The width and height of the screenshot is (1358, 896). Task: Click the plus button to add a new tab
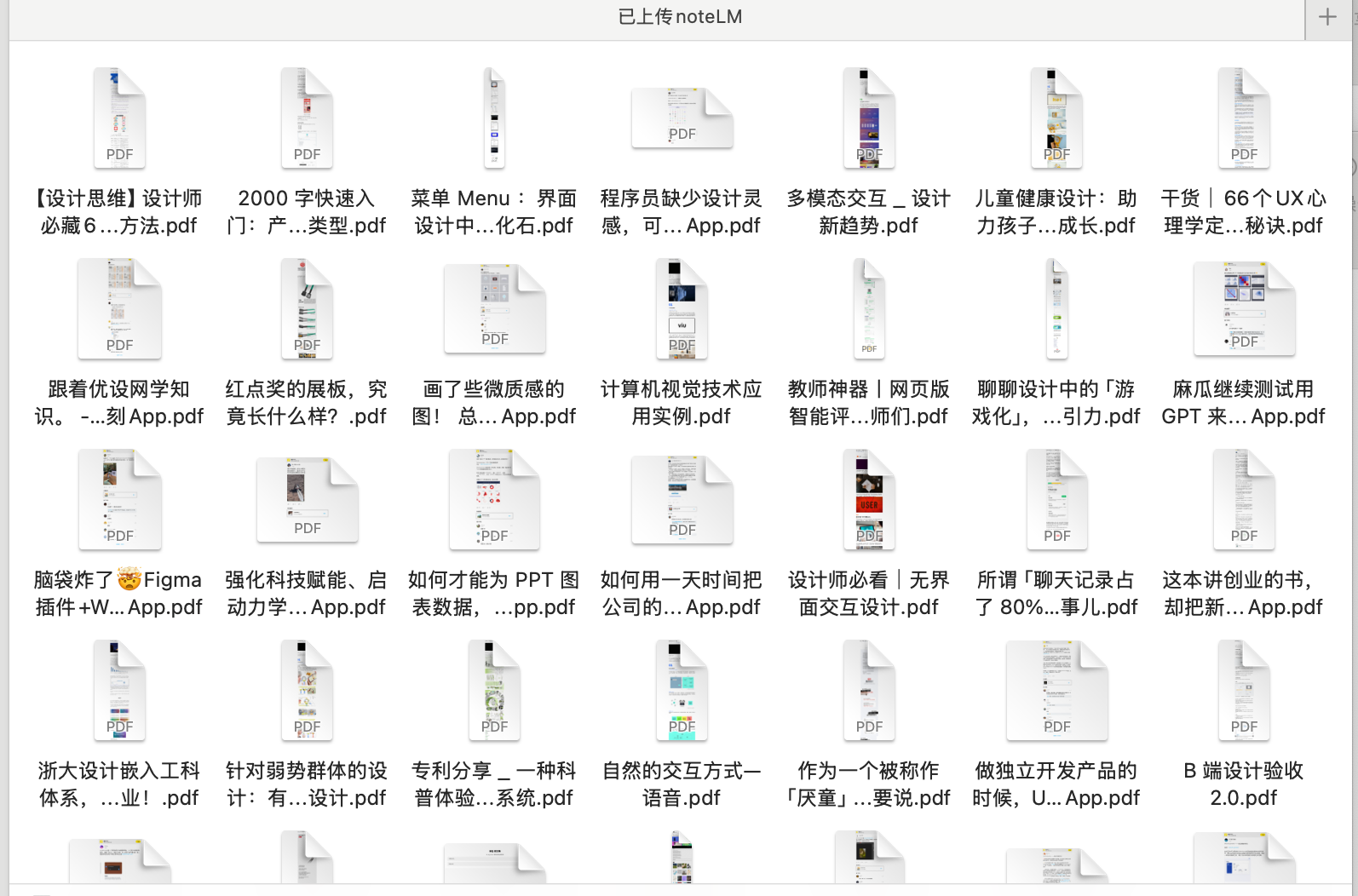click(x=1327, y=17)
